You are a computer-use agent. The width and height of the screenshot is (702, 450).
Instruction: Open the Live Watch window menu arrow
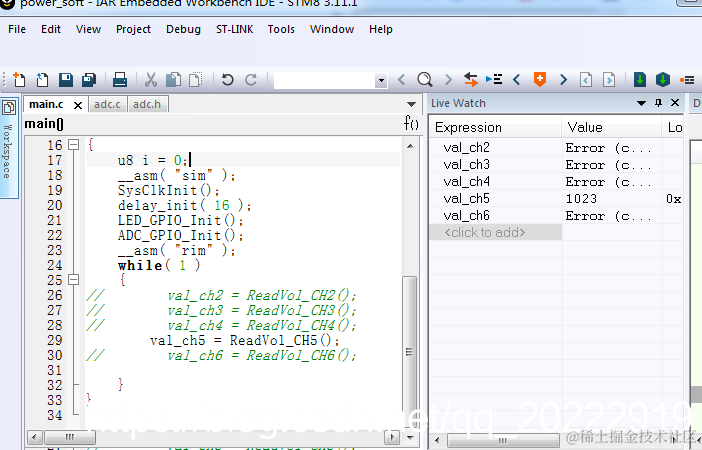click(x=641, y=103)
